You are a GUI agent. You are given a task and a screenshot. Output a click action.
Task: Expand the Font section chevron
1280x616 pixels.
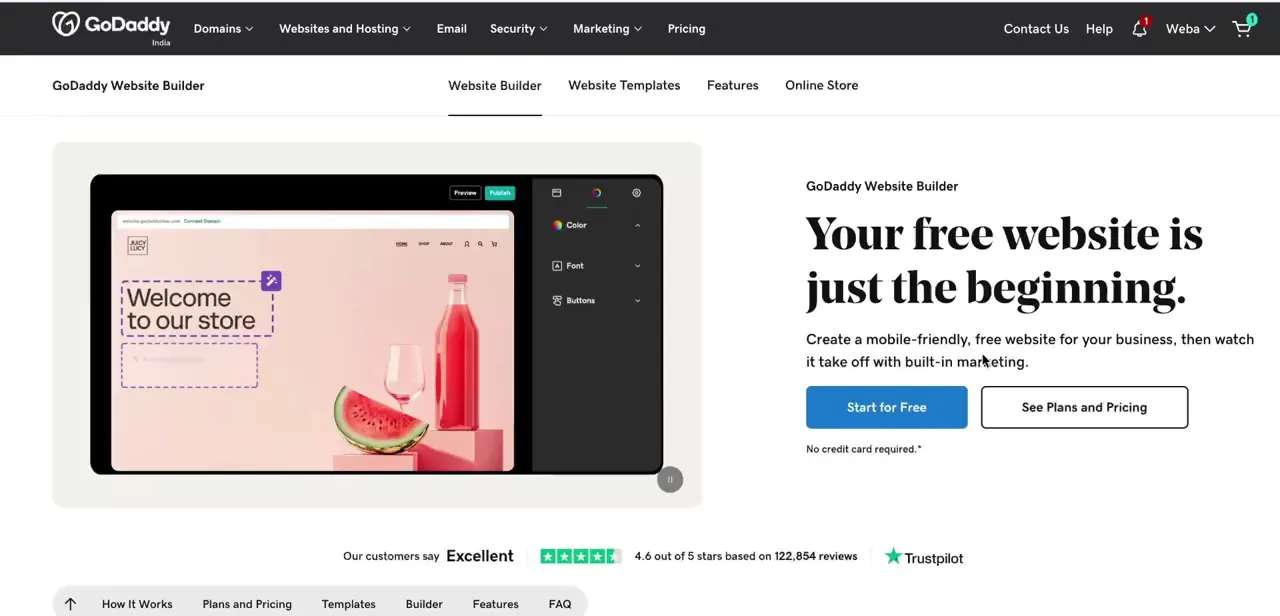coord(637,266)
